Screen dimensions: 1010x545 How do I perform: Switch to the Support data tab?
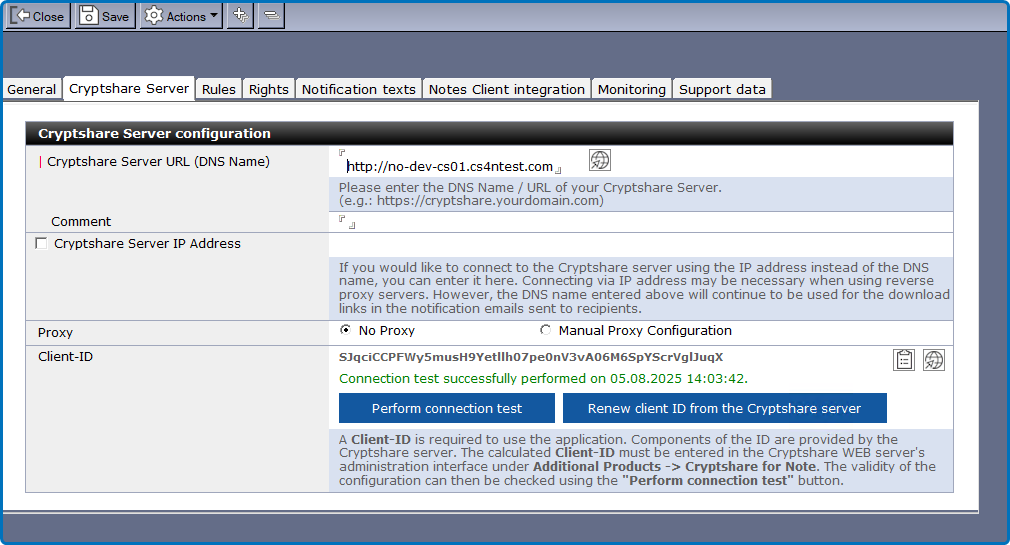click(722, 89)
